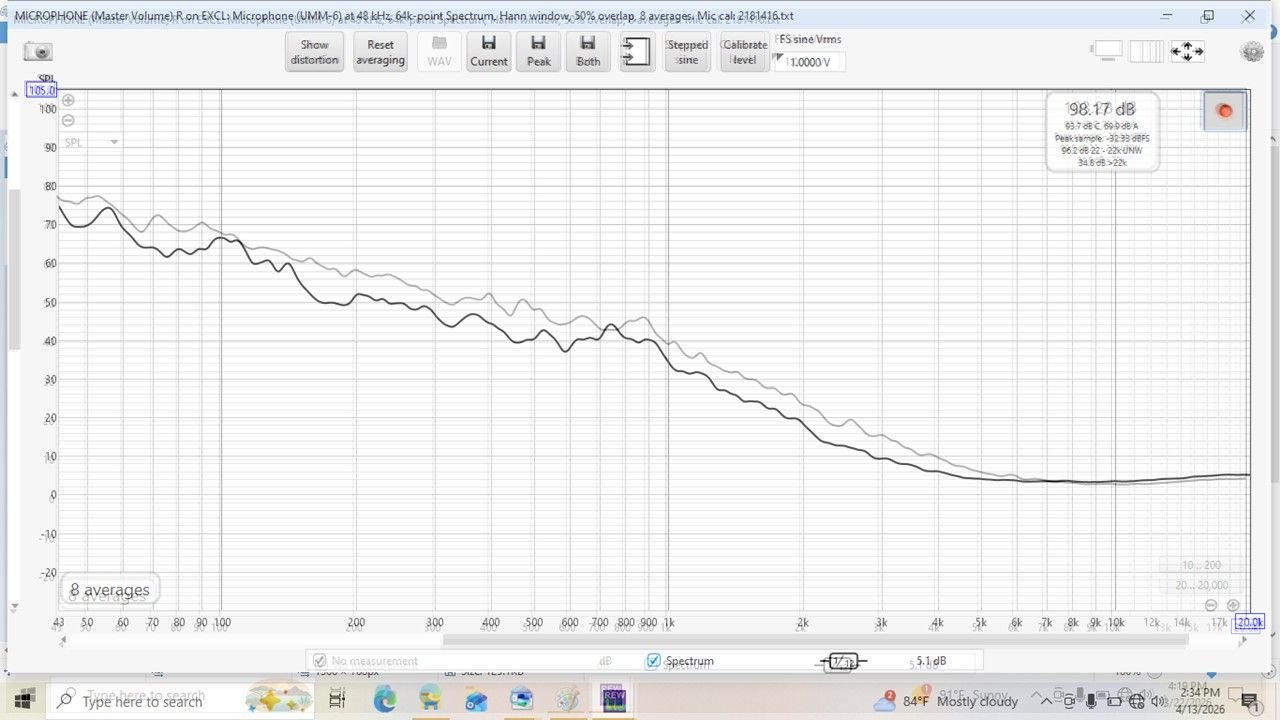Screen dimensions: 1280x720
Task: Click Reset averaging button
Action: tap(380, 51)
